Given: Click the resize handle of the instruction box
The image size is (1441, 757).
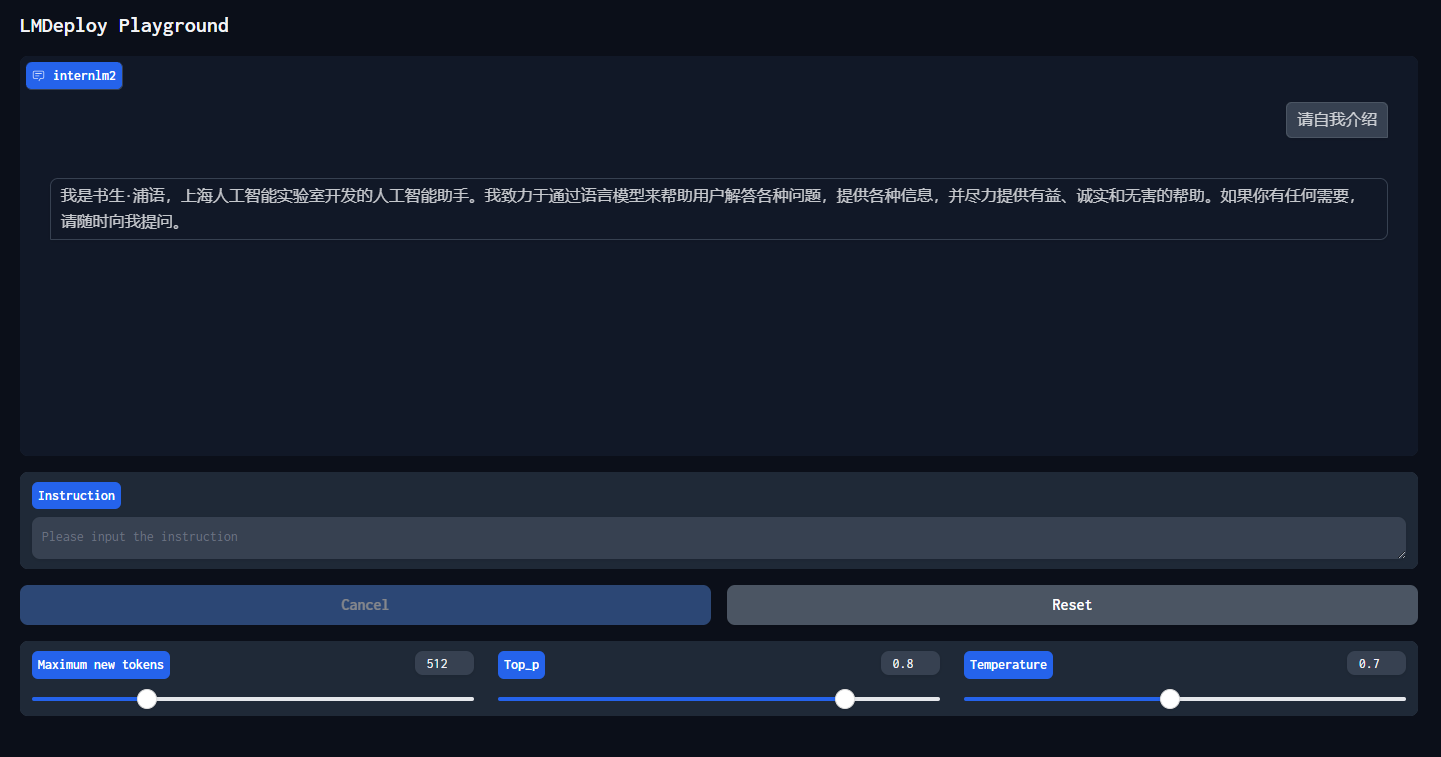Looking at the screenshot, I should pyautogui.click(x=1400, y=553).
